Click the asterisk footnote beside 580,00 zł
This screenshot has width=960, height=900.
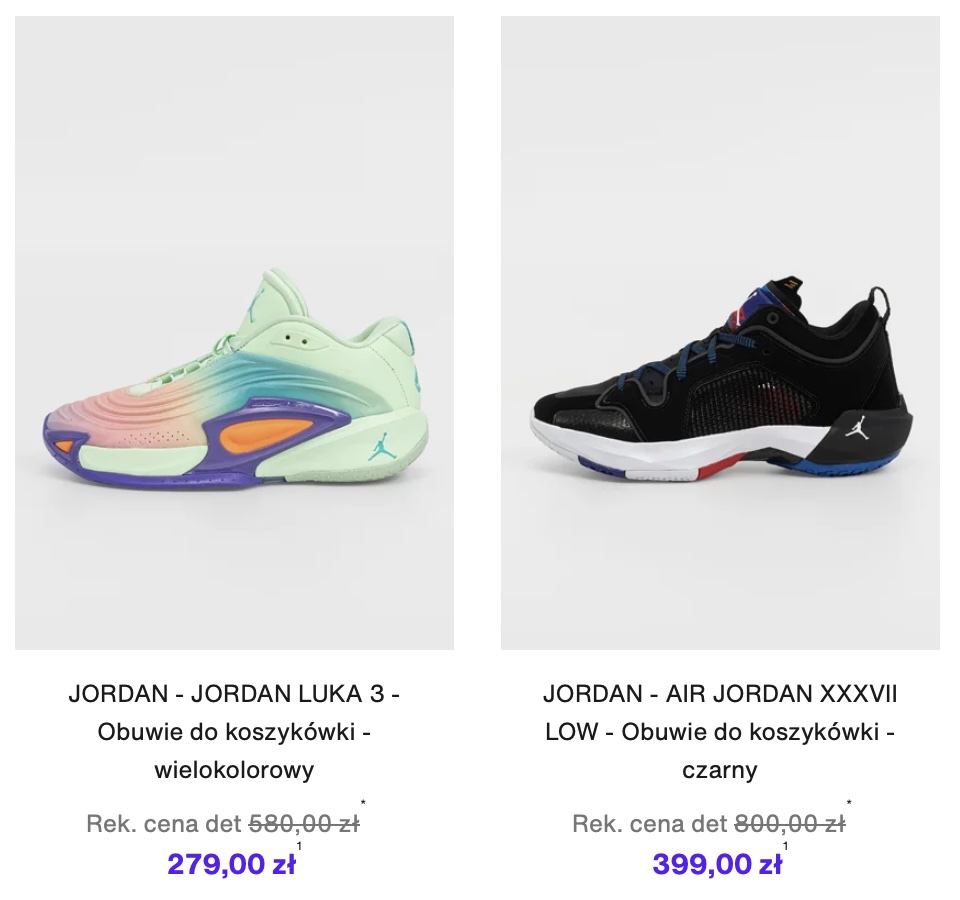363,803
